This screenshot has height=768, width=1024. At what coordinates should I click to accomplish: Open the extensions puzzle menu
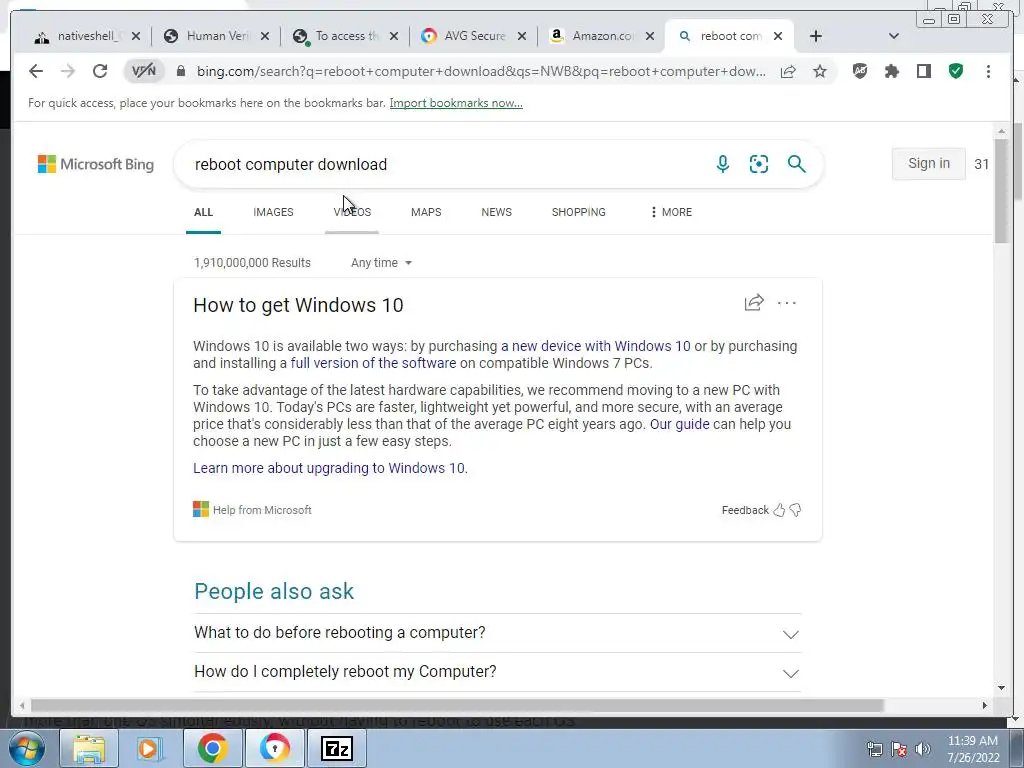click(892, 71)
